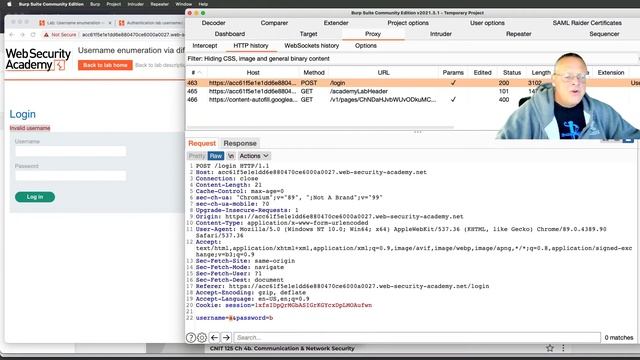
Task: Switch message view to Raw
Action: [216, 156]
